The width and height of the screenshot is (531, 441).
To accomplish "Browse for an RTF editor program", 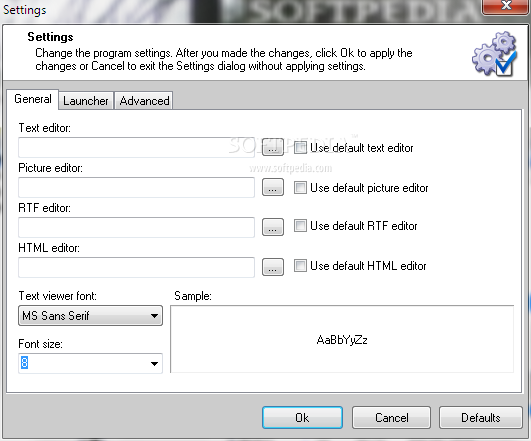I will (x=273, y=227).
